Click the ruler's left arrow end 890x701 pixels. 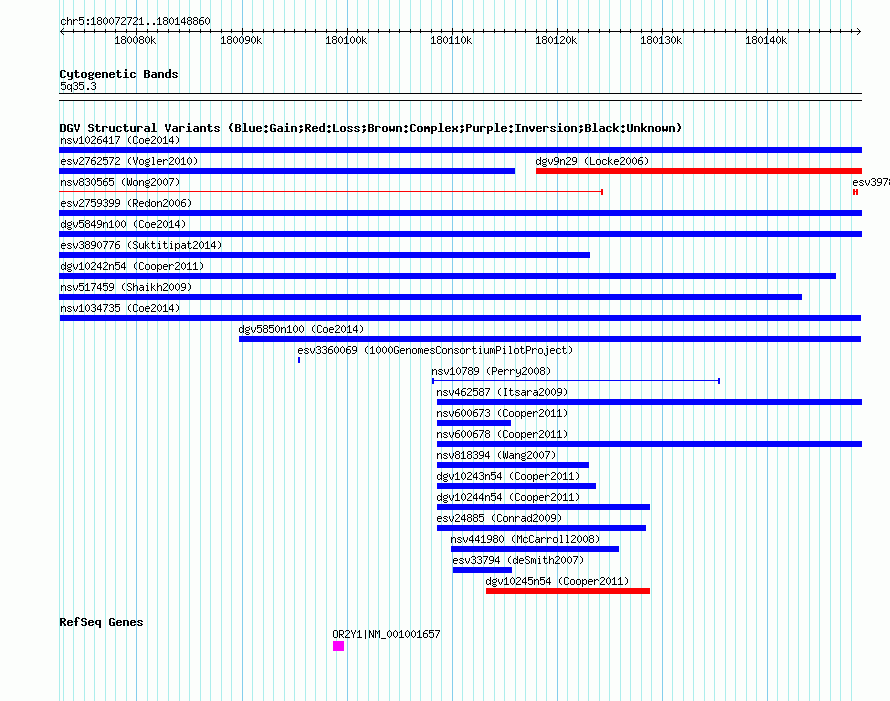point(62,31)
